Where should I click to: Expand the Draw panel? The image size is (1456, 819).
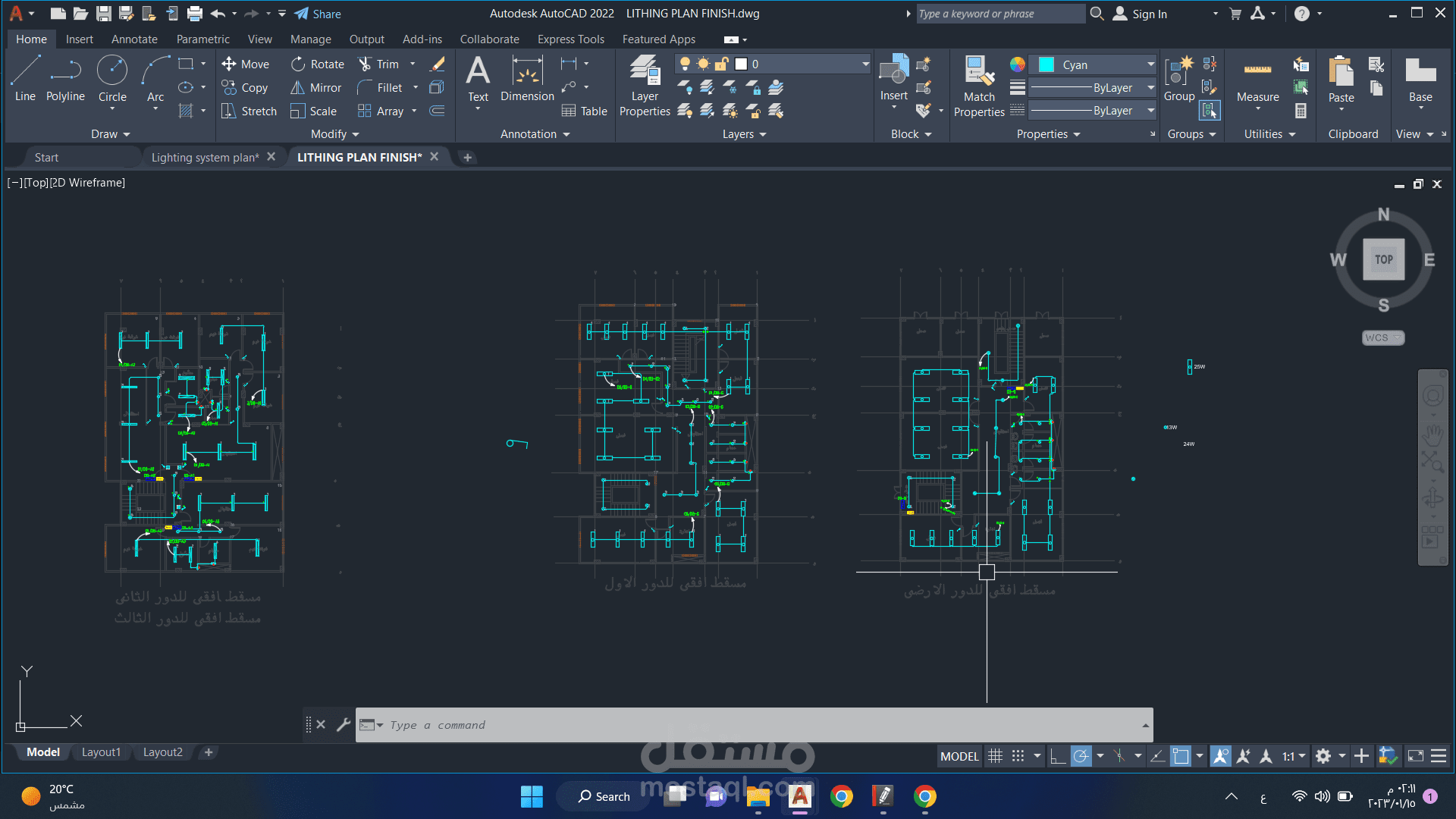(x=111, y=134)
